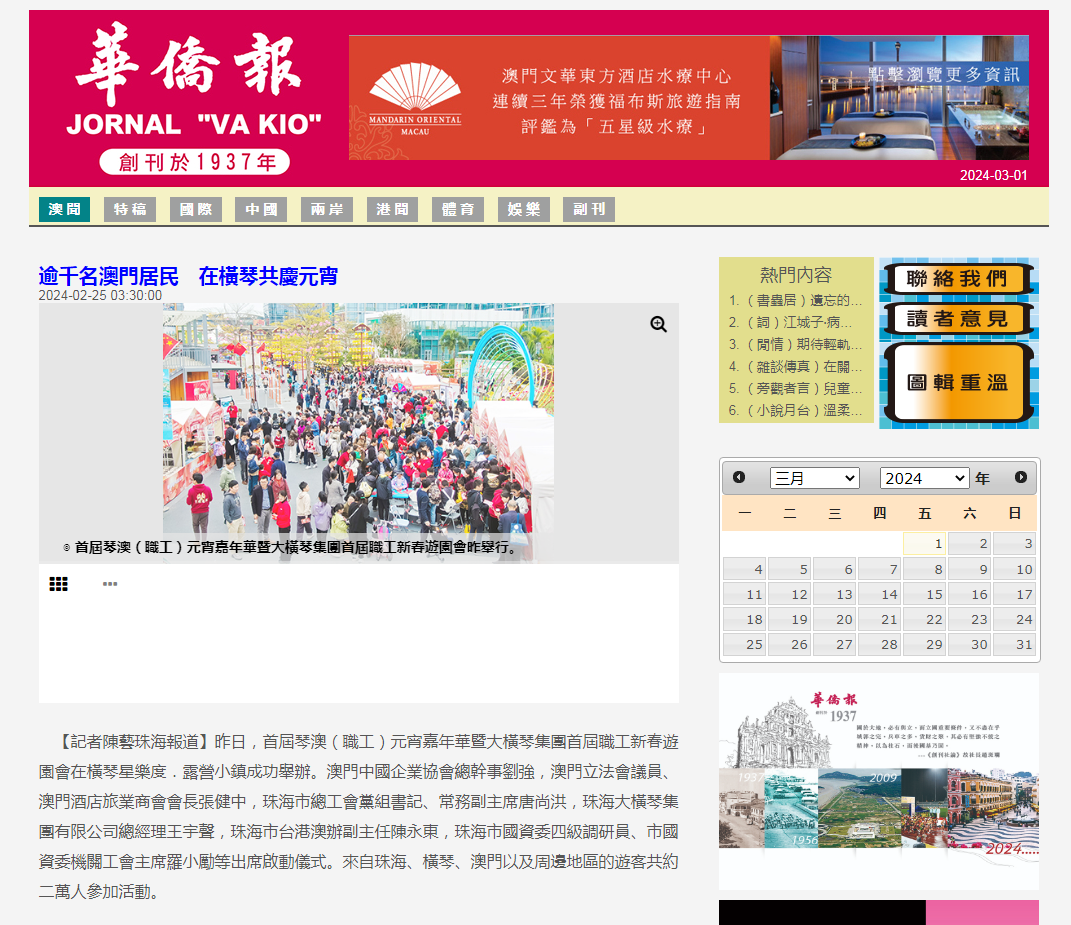Click the 聯絡我們 button

[x=957, y=279]
